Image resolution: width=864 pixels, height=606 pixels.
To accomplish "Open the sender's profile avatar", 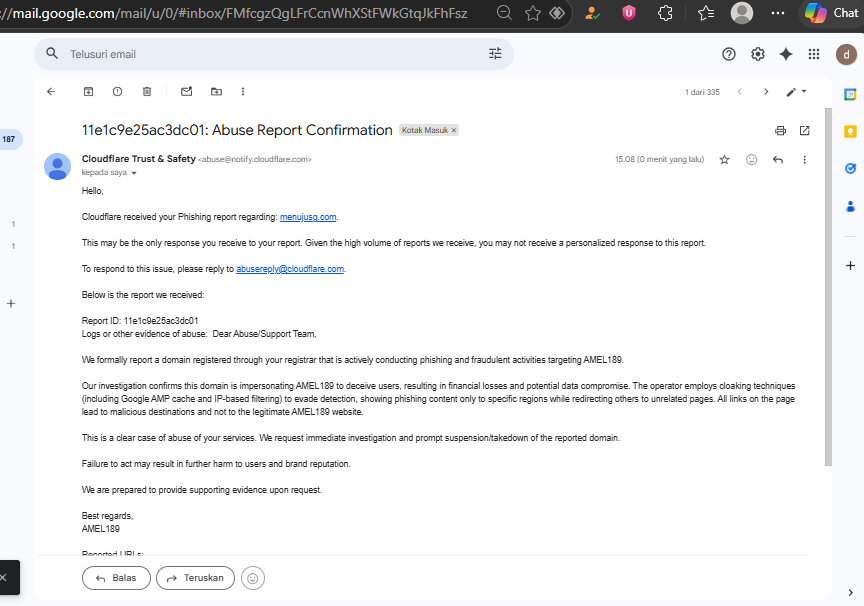I will [57, 166].
